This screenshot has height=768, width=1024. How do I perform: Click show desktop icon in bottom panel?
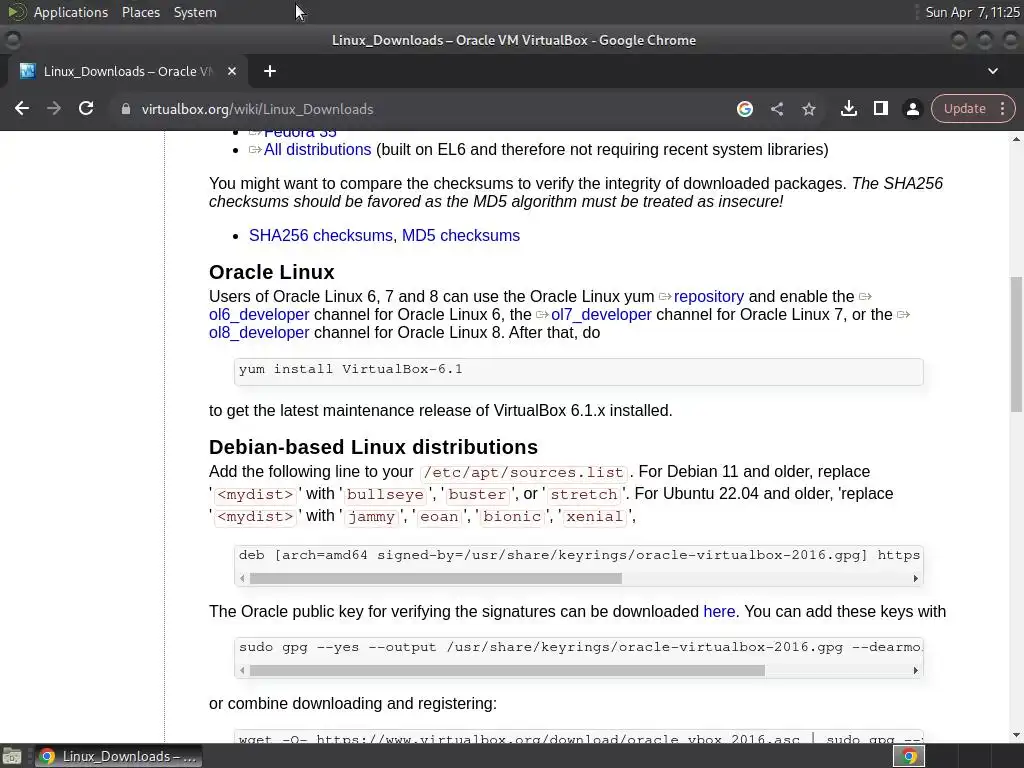pyautogui.click(x=12, y=756)
